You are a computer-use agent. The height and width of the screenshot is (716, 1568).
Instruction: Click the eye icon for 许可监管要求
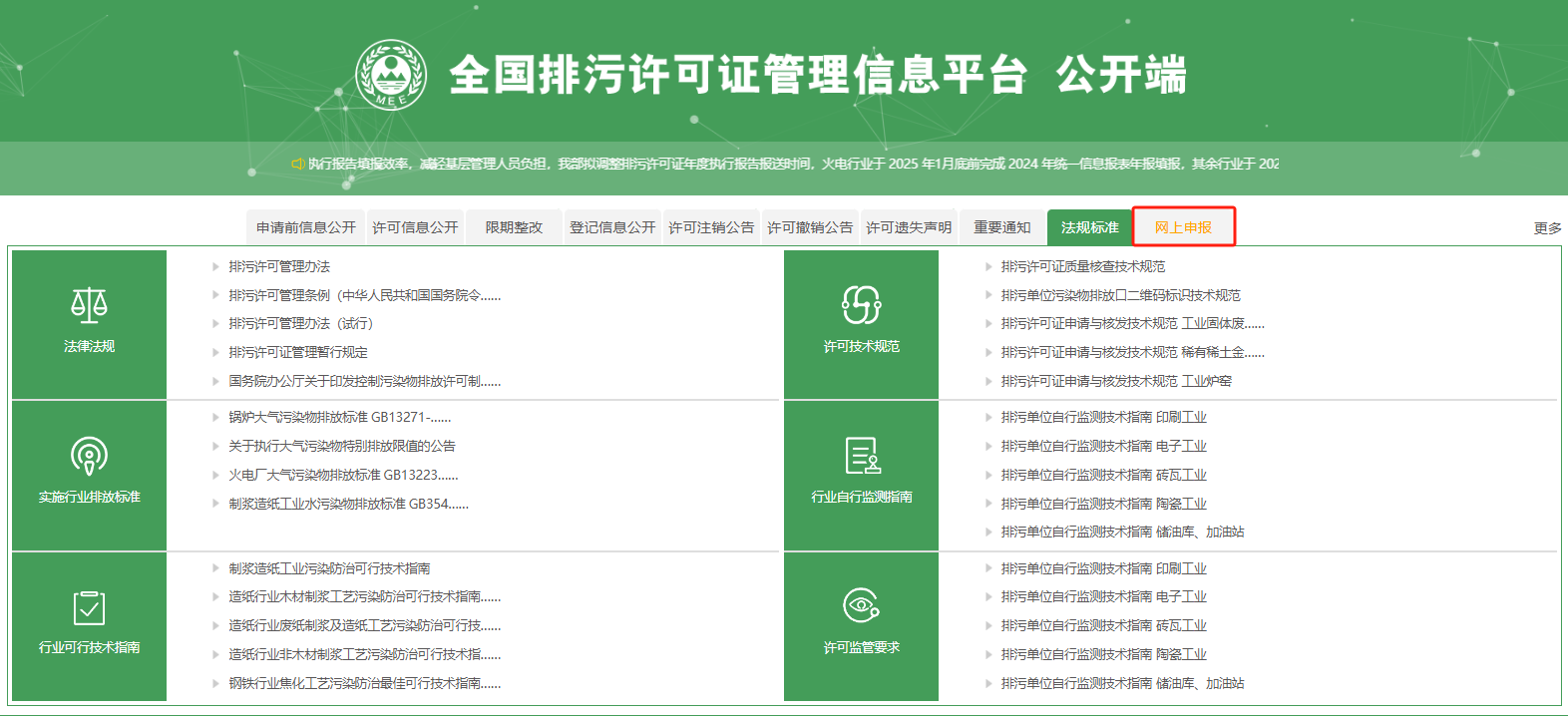tap(861, 605)
